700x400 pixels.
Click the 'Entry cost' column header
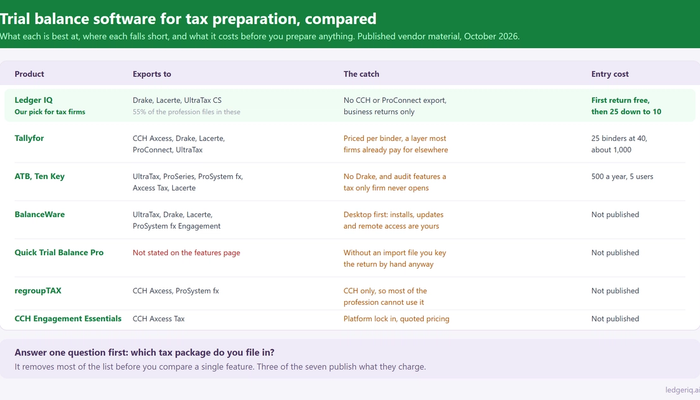[x=610, y=74]
